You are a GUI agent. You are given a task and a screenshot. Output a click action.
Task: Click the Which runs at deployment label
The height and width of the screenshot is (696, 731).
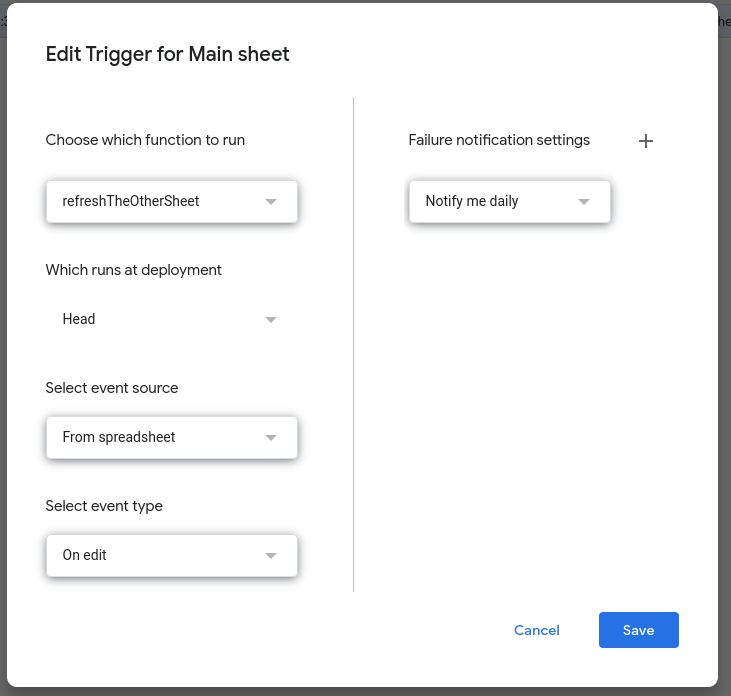(133, 270)
